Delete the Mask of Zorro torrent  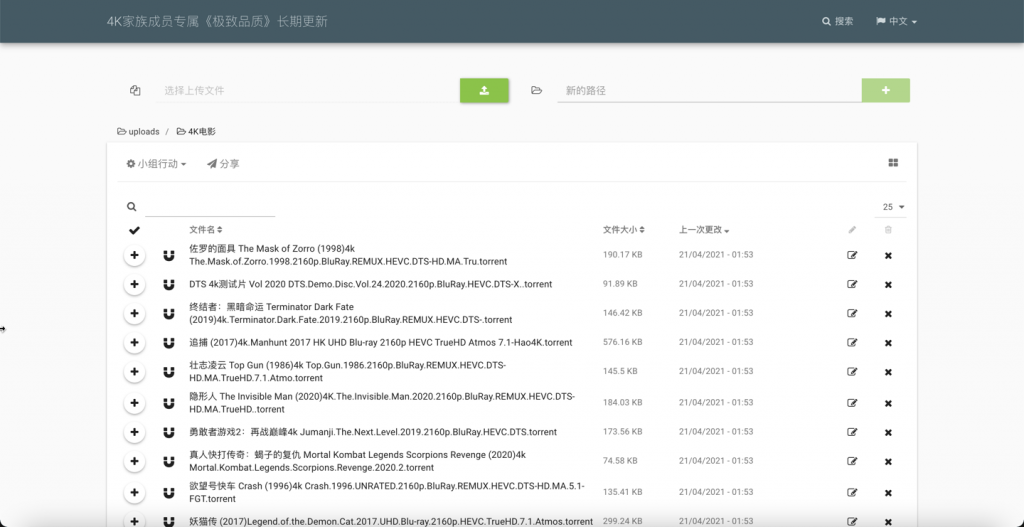888,255
